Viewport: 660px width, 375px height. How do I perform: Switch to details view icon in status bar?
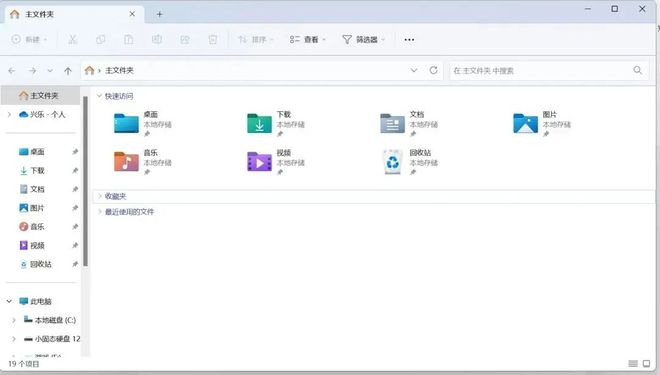(633, 364)
